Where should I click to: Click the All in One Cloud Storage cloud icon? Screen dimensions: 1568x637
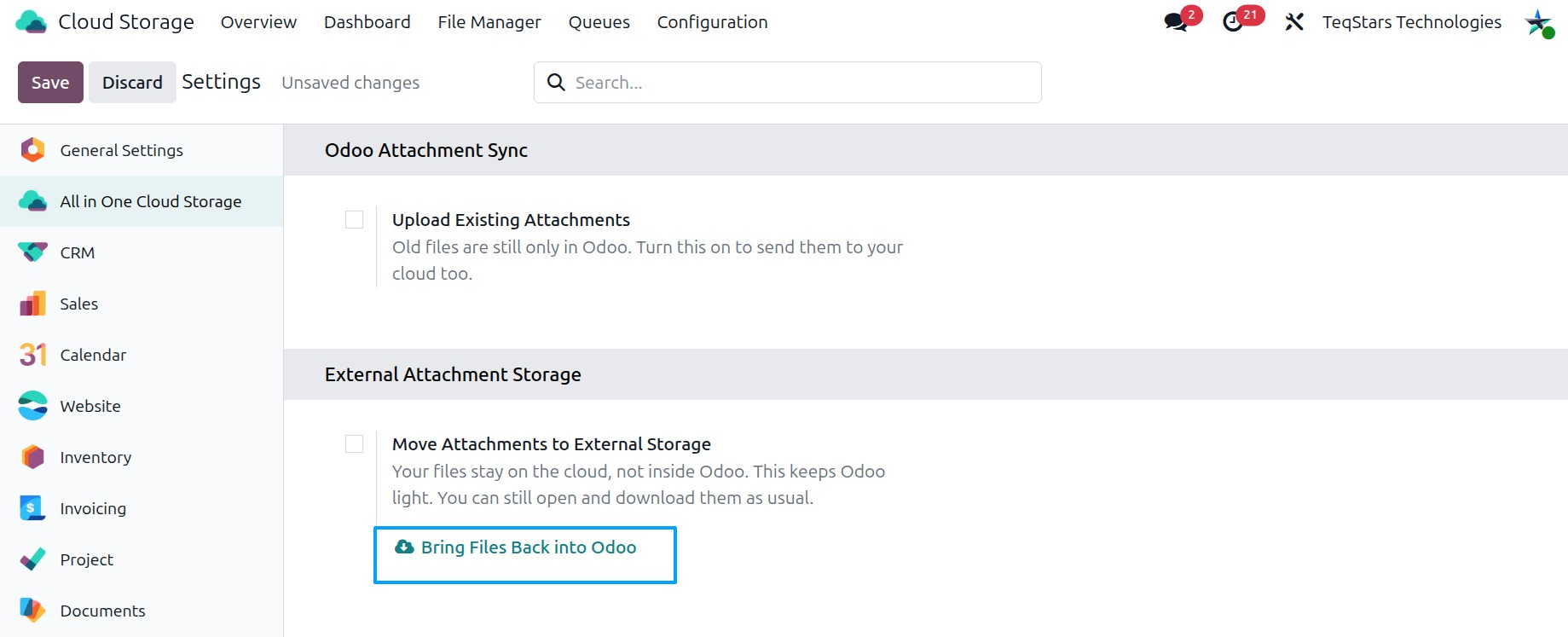click(32, 201)
